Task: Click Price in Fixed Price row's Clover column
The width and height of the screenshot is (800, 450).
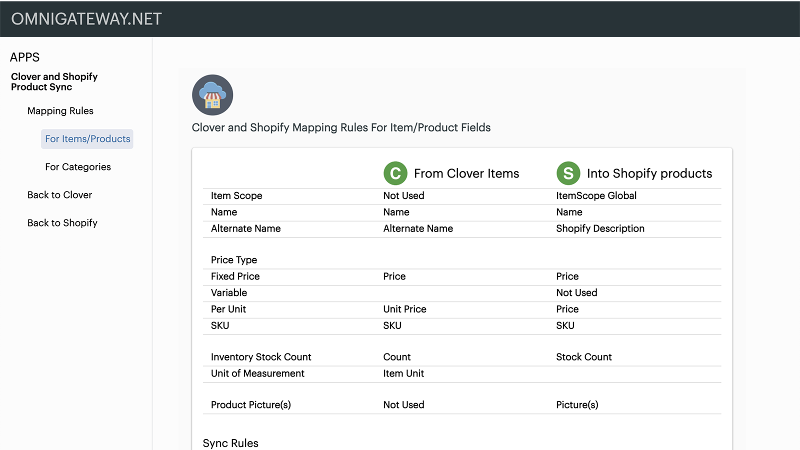Action: coord(394,277)
